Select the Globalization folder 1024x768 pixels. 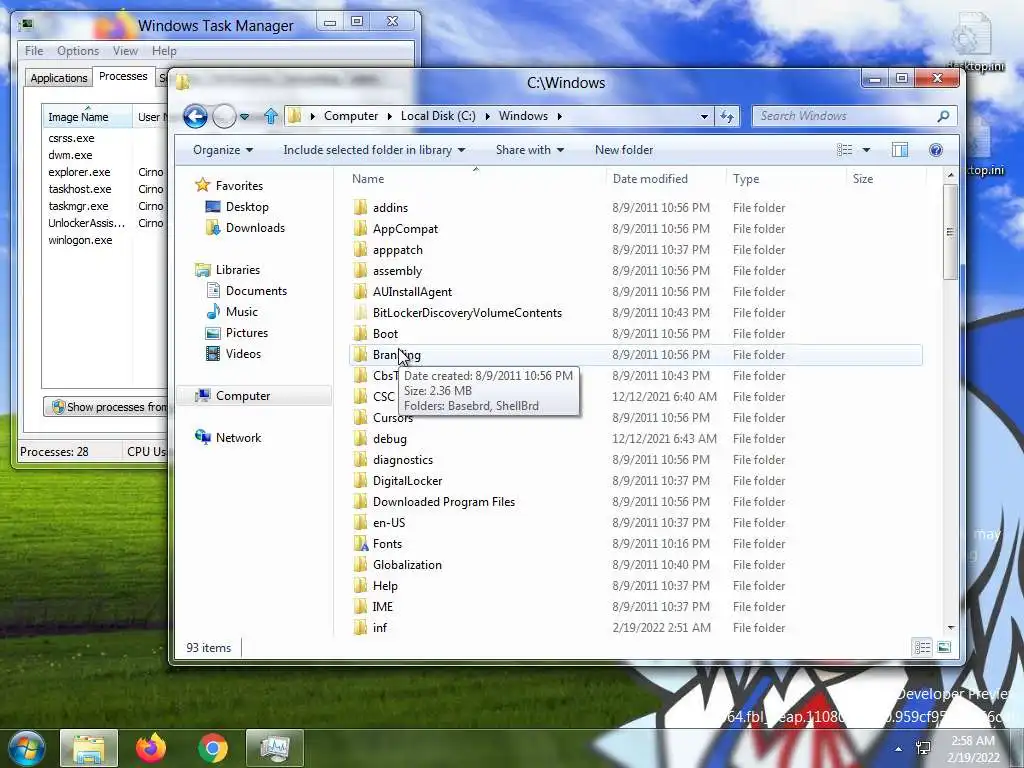(407, 565)
